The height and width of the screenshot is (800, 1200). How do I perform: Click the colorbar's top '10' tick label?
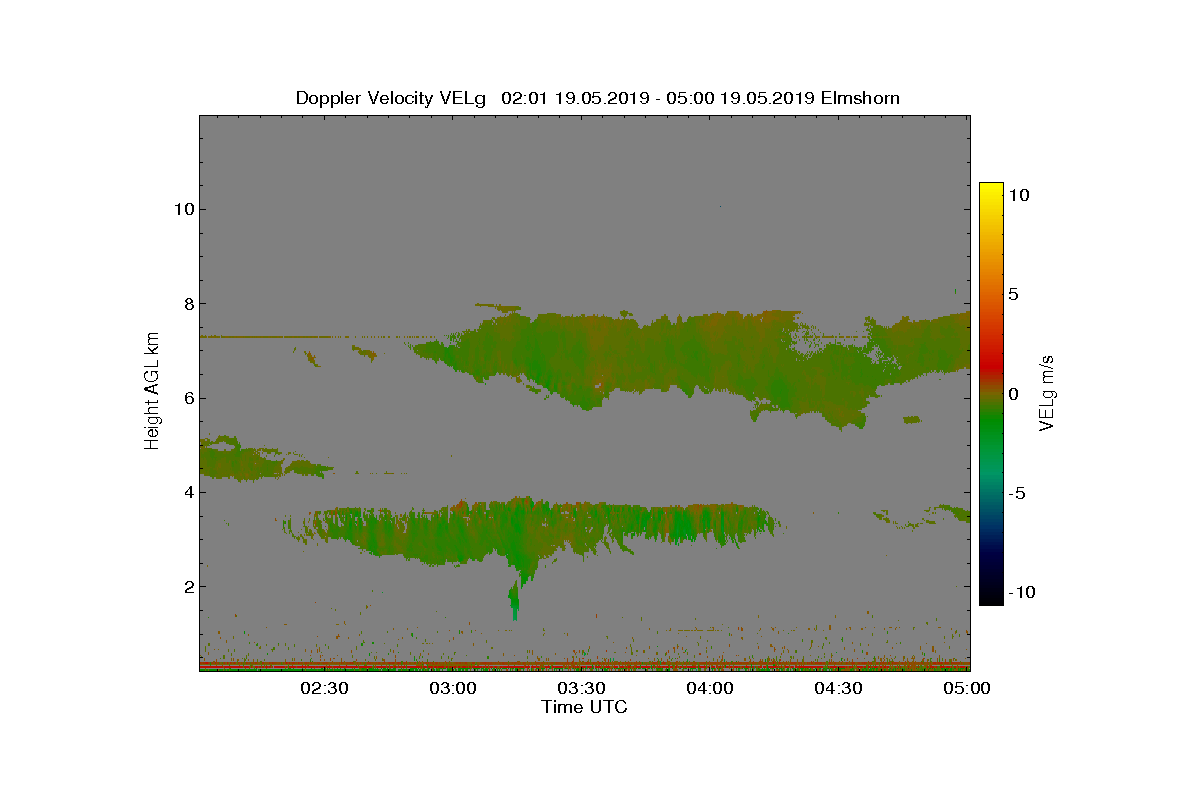1018,196
